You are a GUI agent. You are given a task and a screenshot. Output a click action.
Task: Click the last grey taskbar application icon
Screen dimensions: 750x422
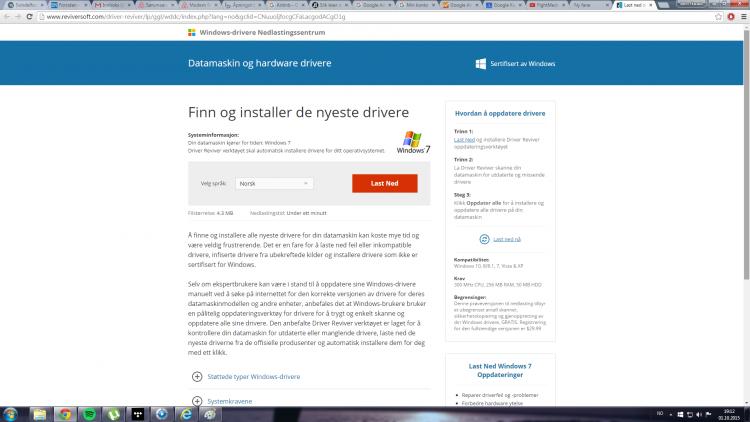(210, 414)
